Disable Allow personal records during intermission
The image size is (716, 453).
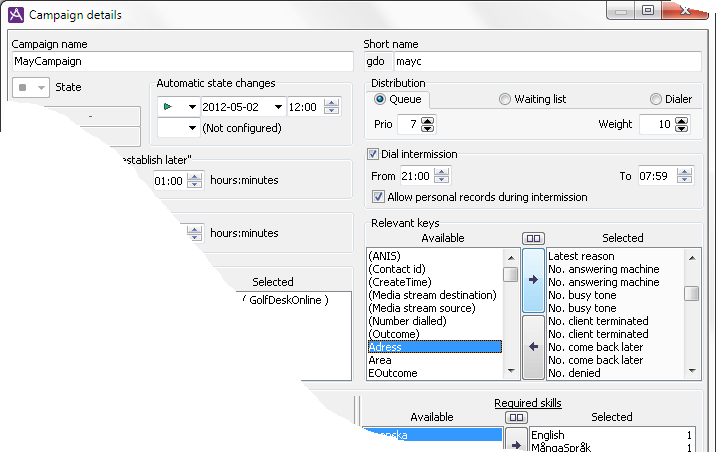point(378,197)
